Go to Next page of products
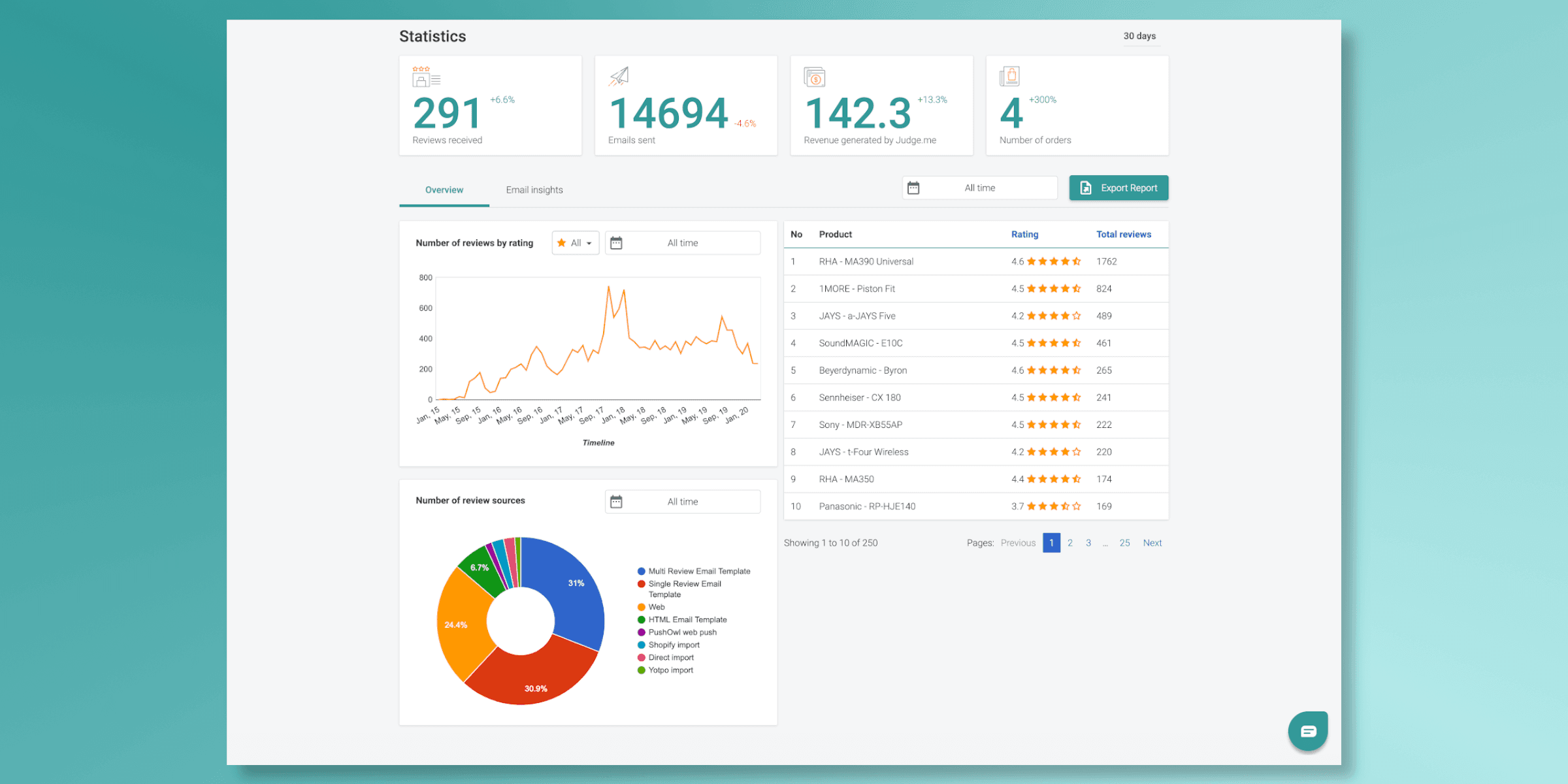 (x=1152, y=543)
